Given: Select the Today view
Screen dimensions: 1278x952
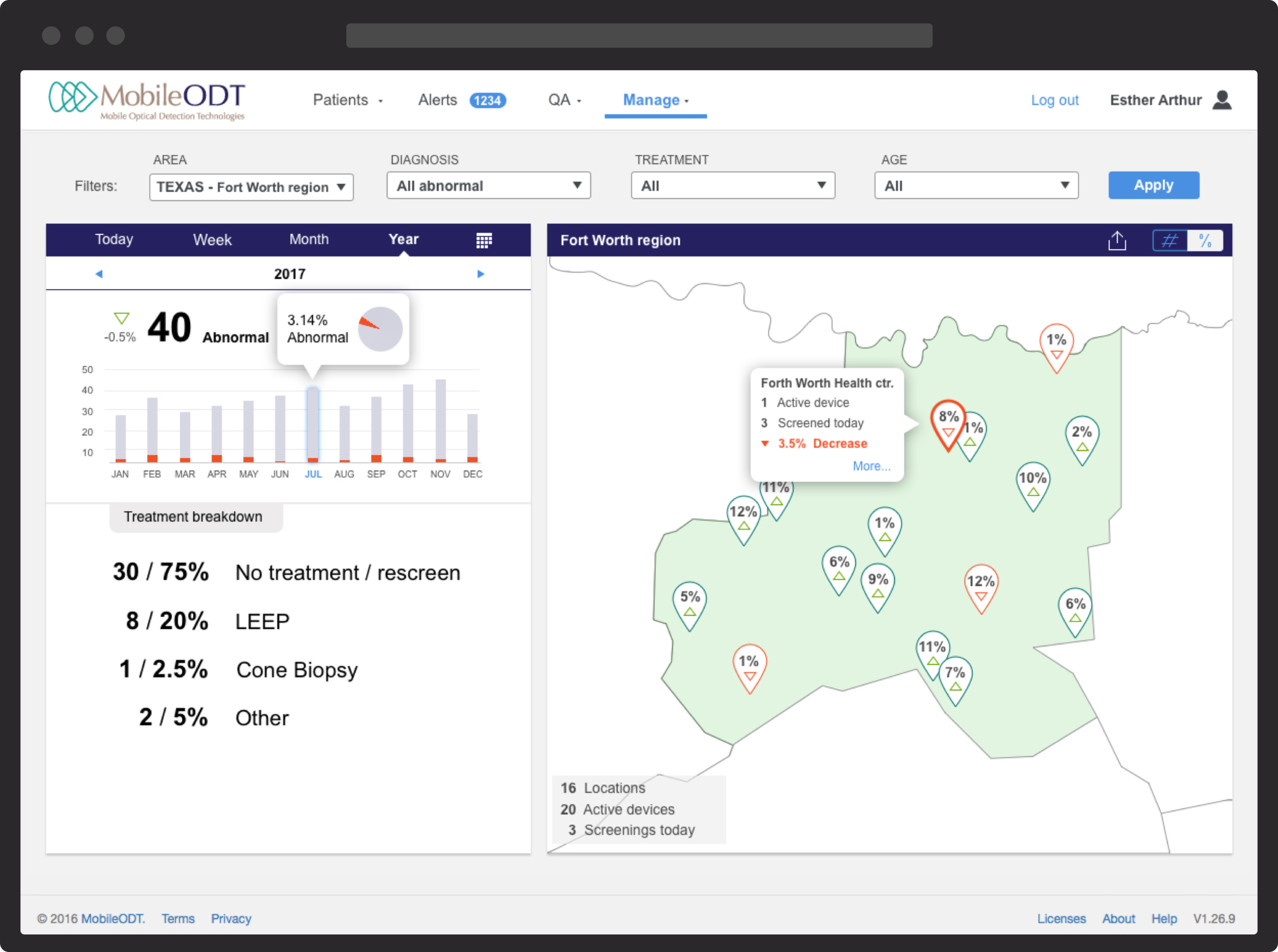Looking at the screenshot, I should 113,239.
